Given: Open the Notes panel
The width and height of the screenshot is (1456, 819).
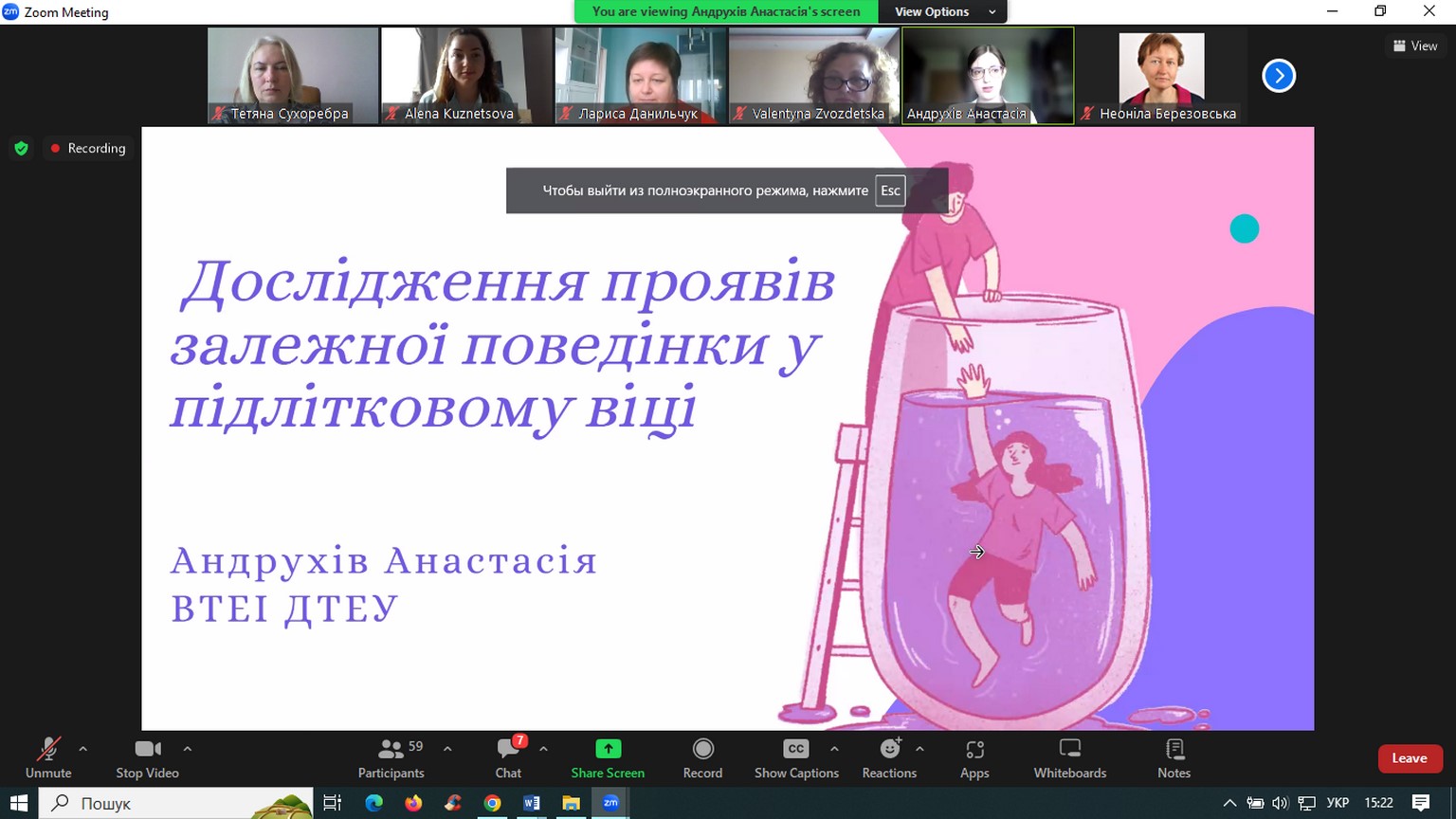Looking at the screenshot, I should coord(1174,757).
